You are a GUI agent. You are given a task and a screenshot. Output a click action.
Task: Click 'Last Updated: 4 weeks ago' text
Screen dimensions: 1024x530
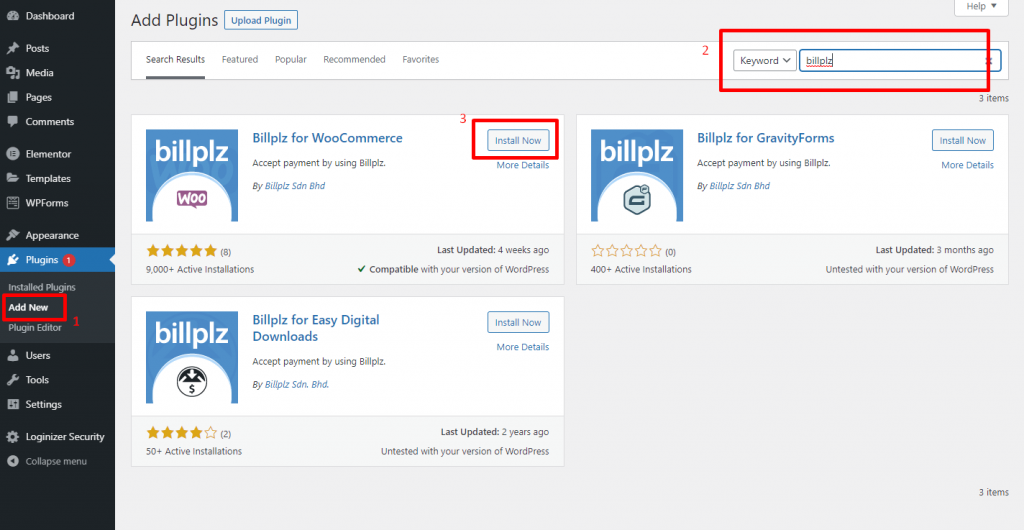493,250
